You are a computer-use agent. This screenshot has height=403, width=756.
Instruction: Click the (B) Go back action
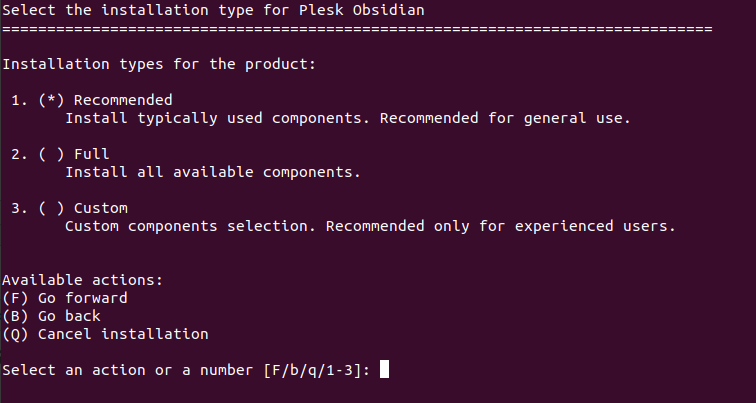[52, 316]
